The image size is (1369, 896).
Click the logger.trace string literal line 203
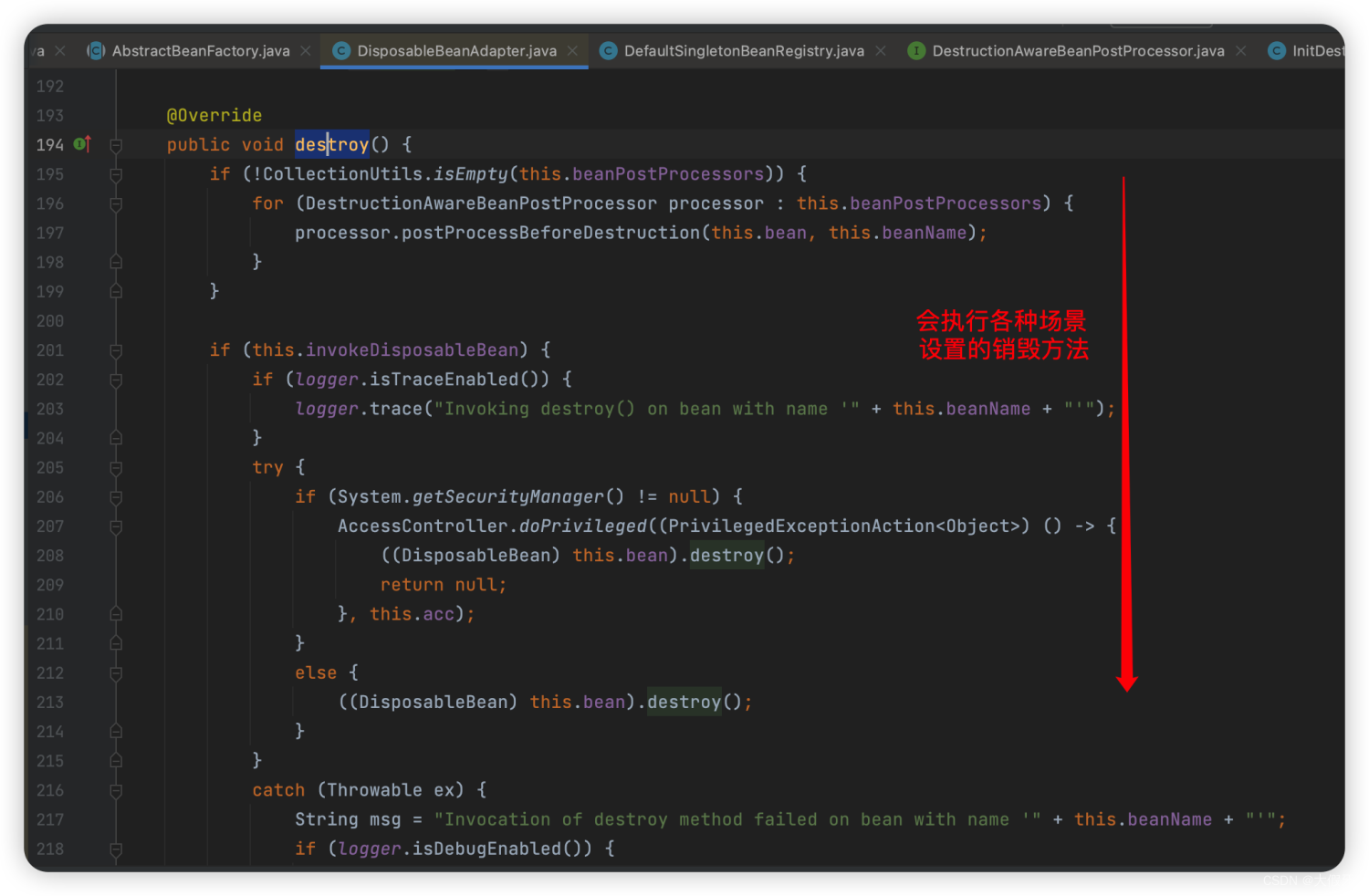pyautogui.click(x=646, y=409)
